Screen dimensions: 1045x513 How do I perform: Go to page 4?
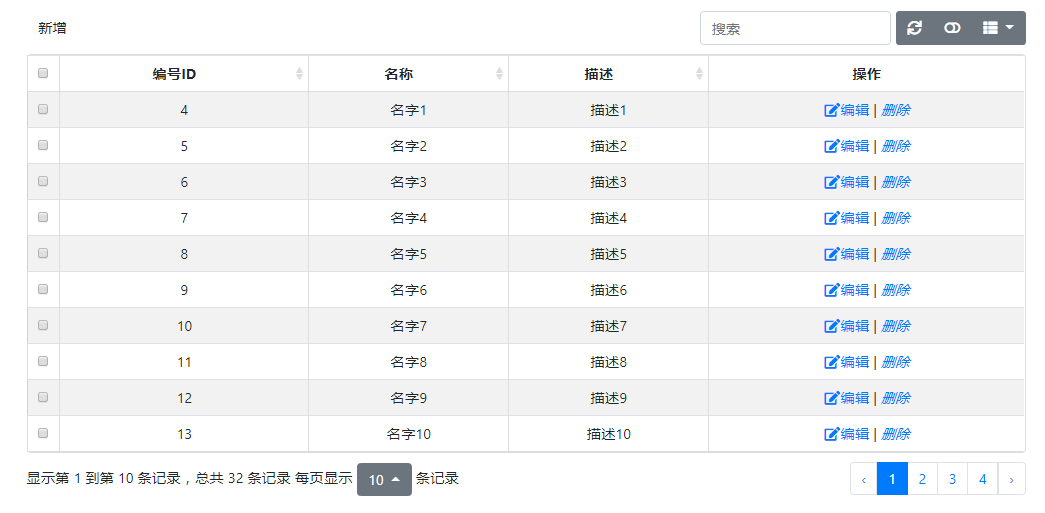click(x=982, y=479)
